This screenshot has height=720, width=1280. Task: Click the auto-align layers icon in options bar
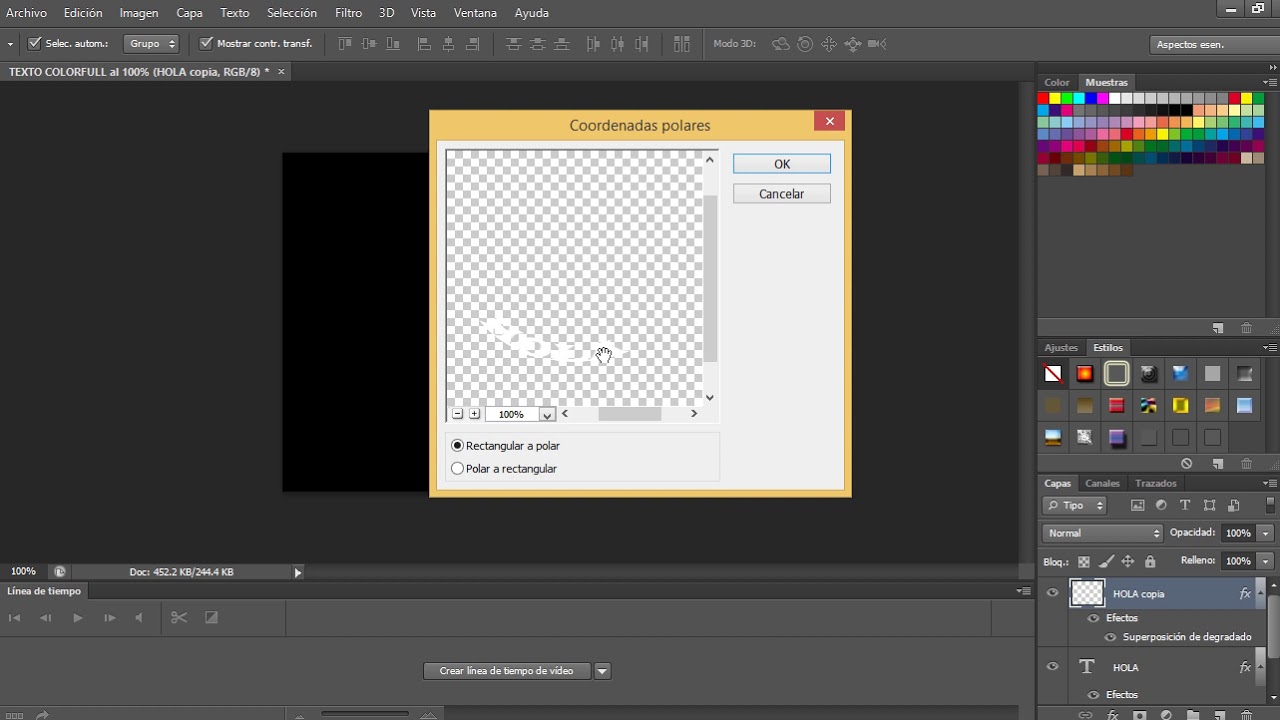click(682, 44)
